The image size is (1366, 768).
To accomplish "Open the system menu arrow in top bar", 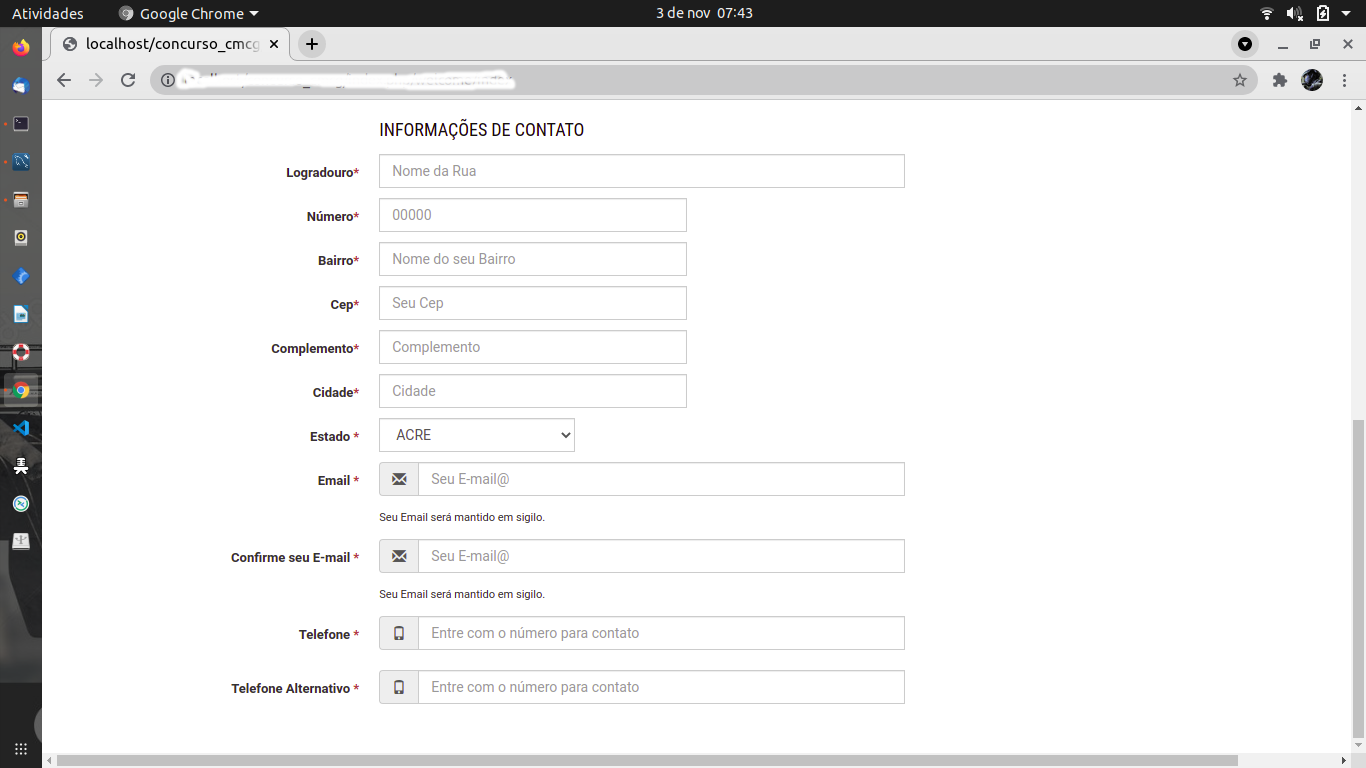I will pyautogui.click(x=1347, y=14).
